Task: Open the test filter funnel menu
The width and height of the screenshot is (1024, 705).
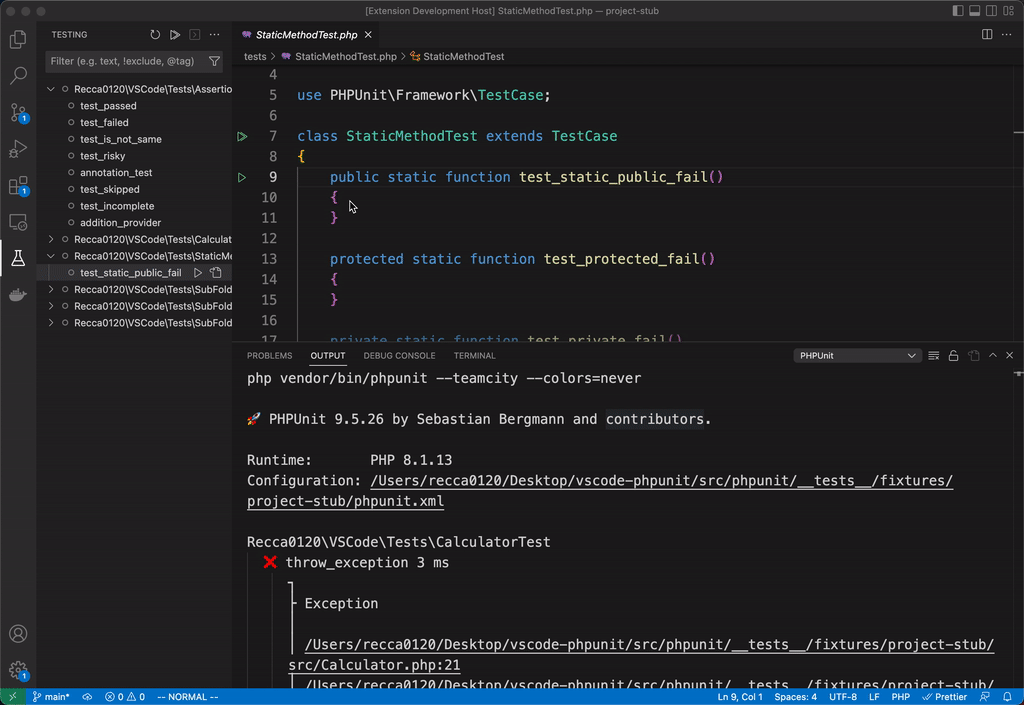Action: 214,61
